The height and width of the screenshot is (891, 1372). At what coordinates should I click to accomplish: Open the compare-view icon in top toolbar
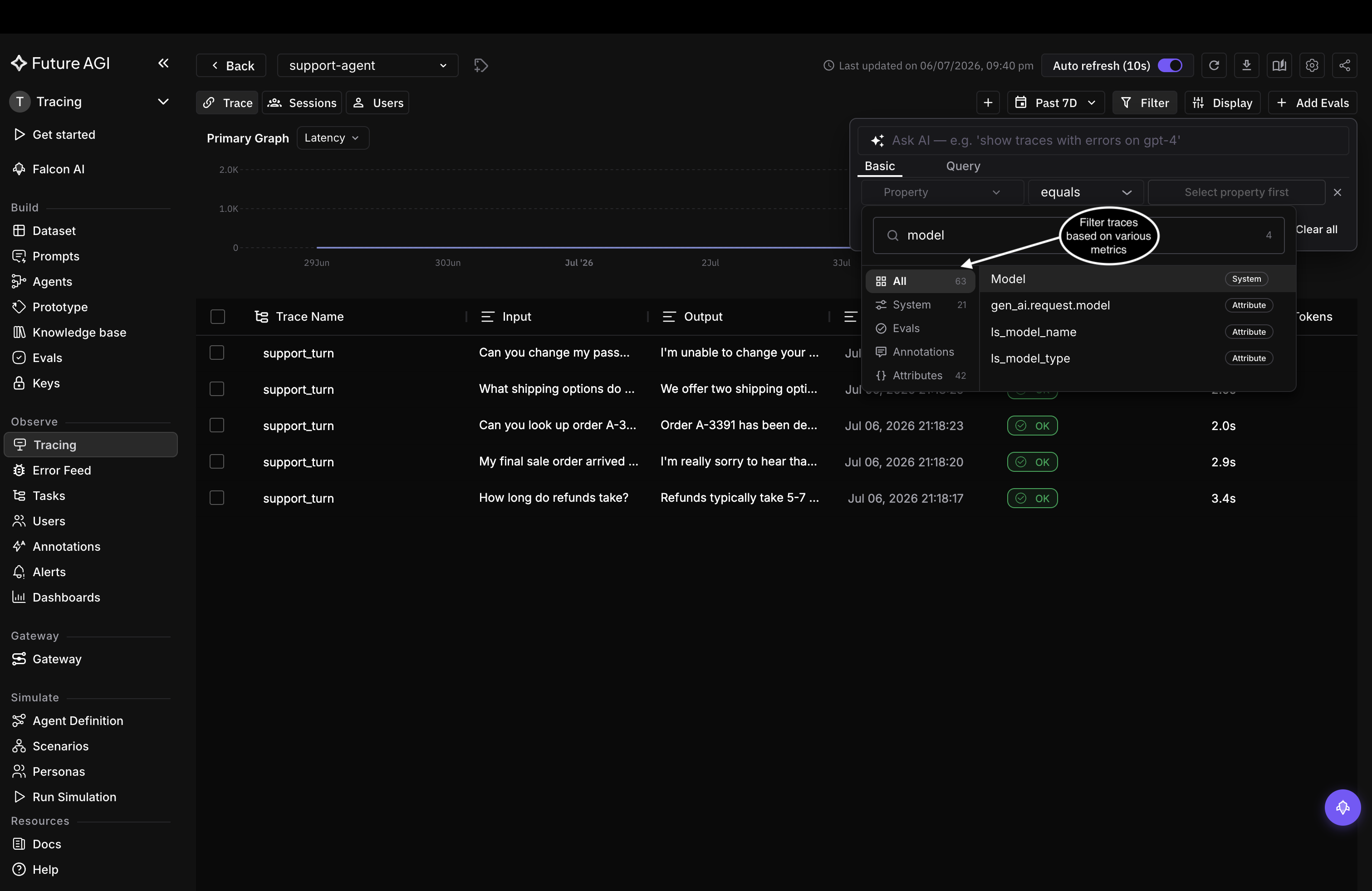(x=1279, y=66)
